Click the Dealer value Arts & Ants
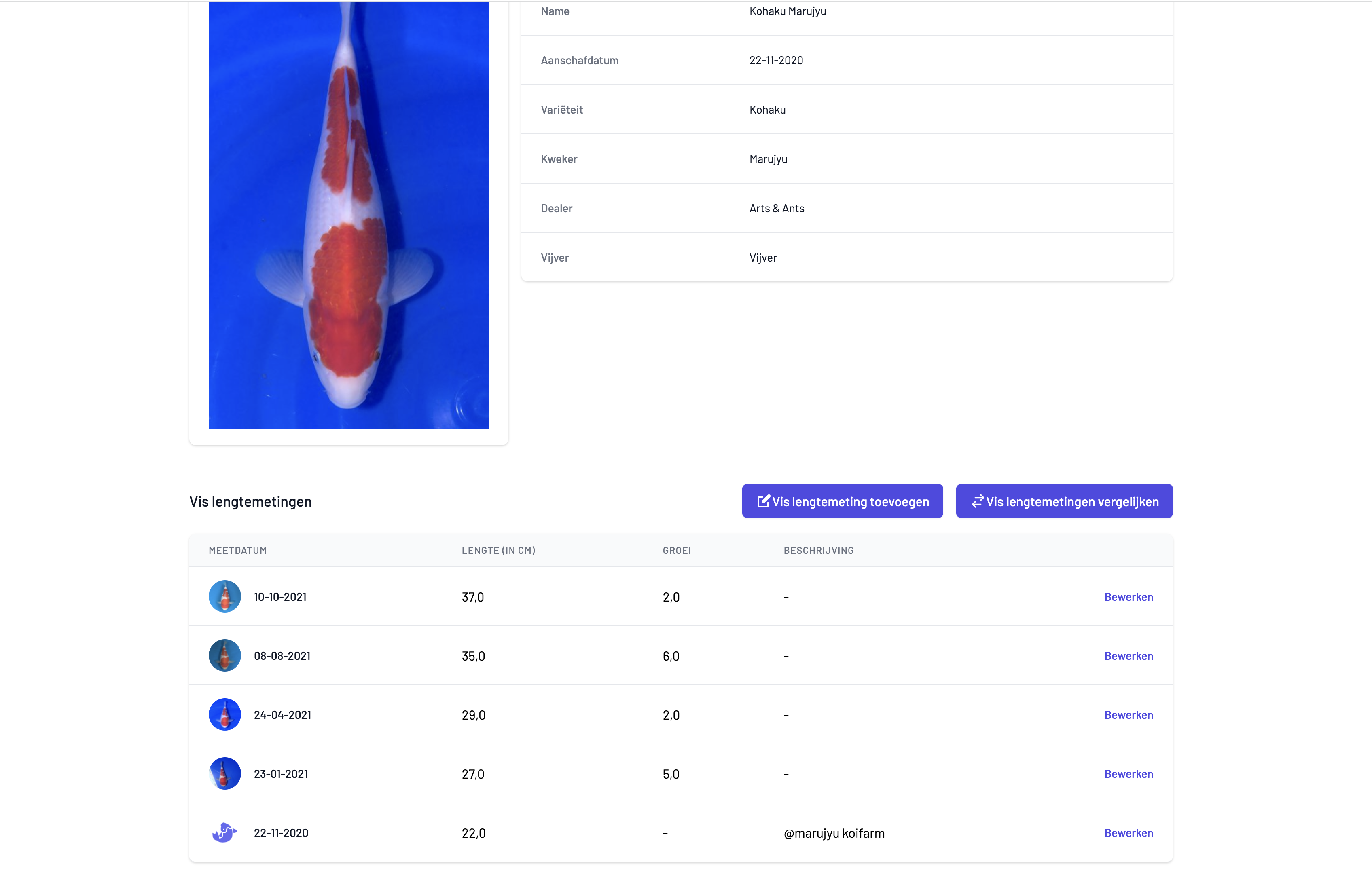This screenshot has width=1372, height=883. 777,209
